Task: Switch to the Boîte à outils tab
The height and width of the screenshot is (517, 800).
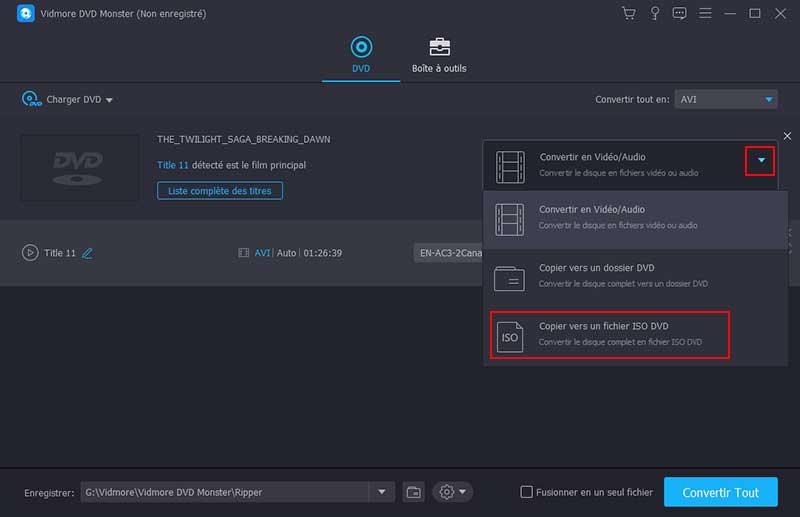Action: (439, 55)
